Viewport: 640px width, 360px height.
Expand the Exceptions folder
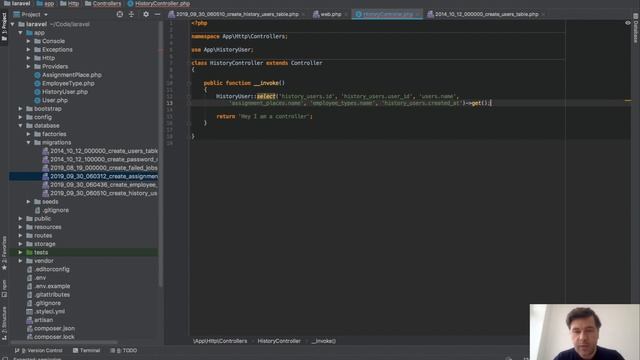(29, 49)
